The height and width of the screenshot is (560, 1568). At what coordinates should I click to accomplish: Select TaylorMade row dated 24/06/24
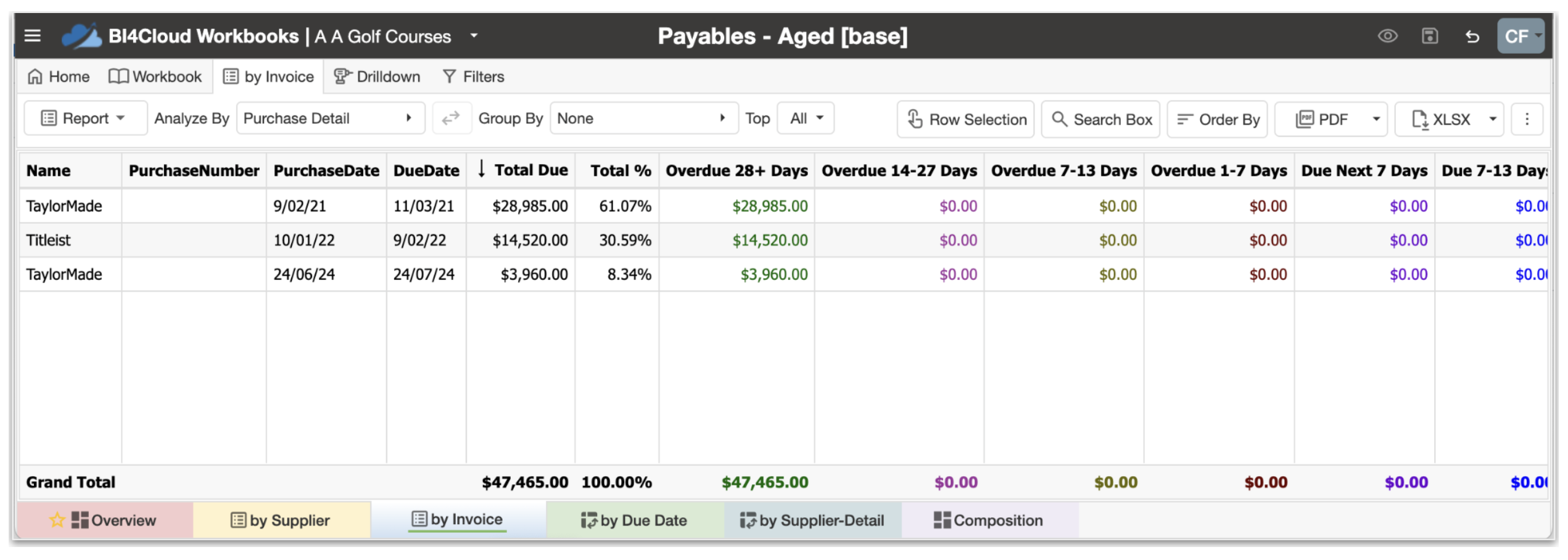click(783, 274)
